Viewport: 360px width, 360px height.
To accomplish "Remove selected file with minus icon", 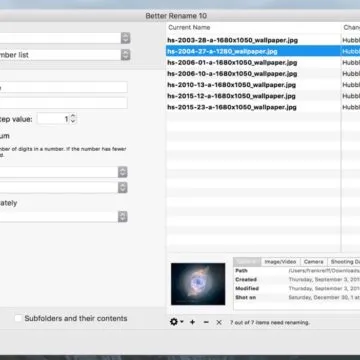I will [206, 322].
